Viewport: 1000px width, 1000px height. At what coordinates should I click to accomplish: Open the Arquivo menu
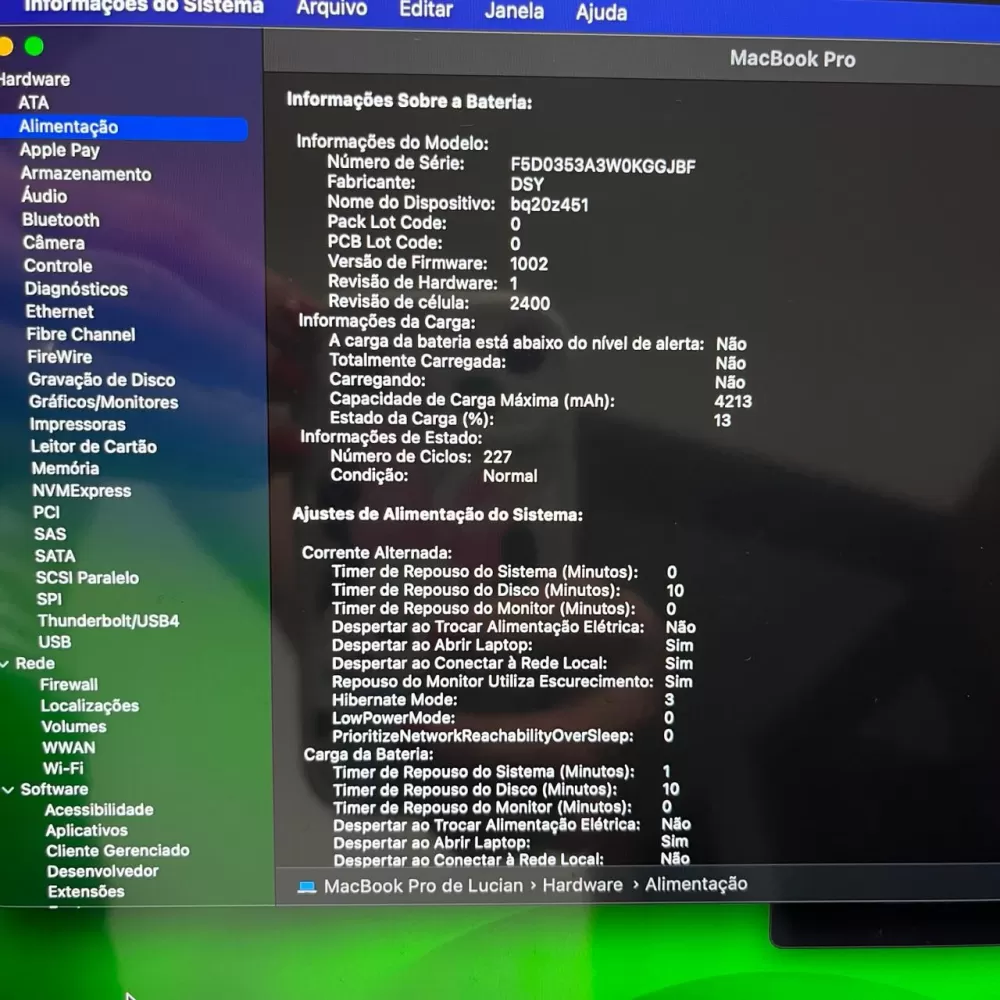click(332, 9)
